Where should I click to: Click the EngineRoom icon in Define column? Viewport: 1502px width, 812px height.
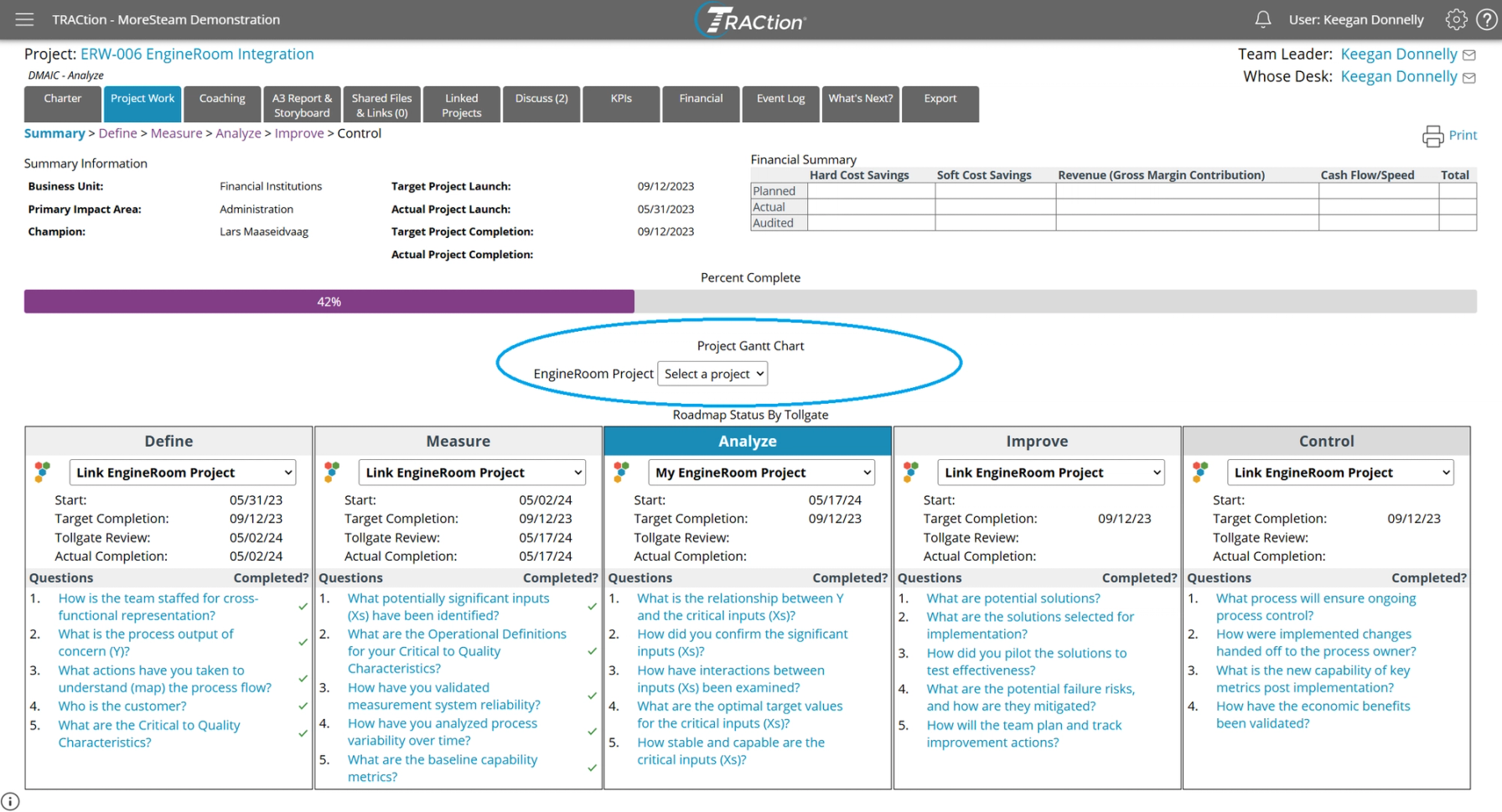[x=42, y=472]
